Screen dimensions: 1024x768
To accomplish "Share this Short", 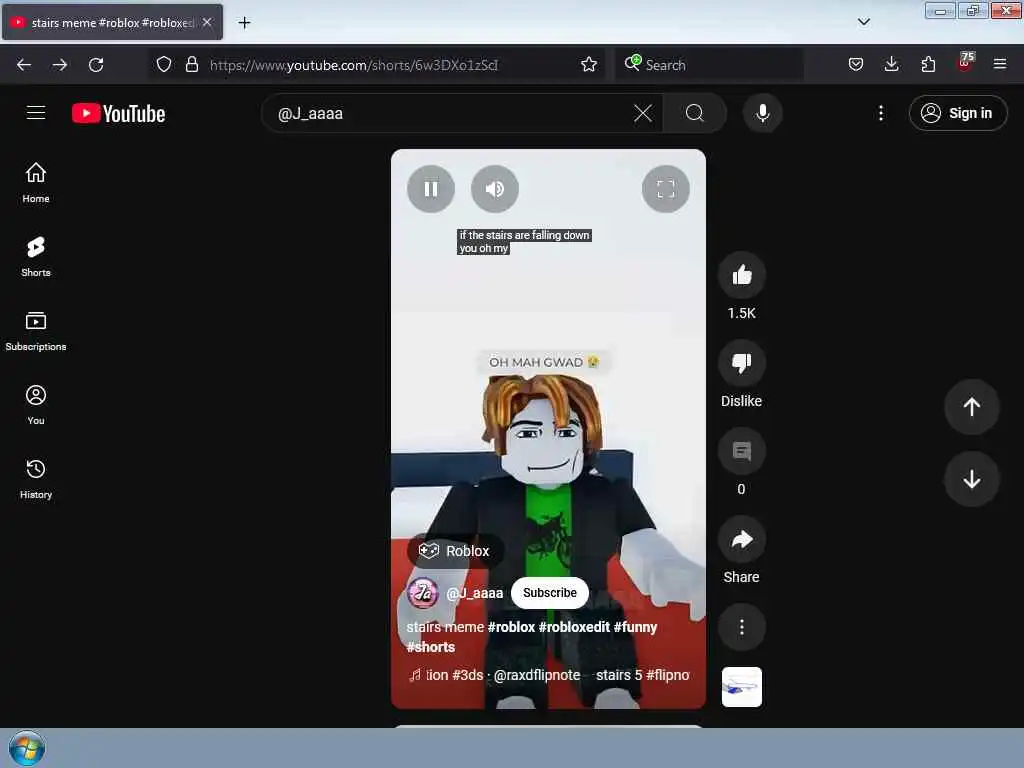I will pyautogui.click(x=741, y=539).
